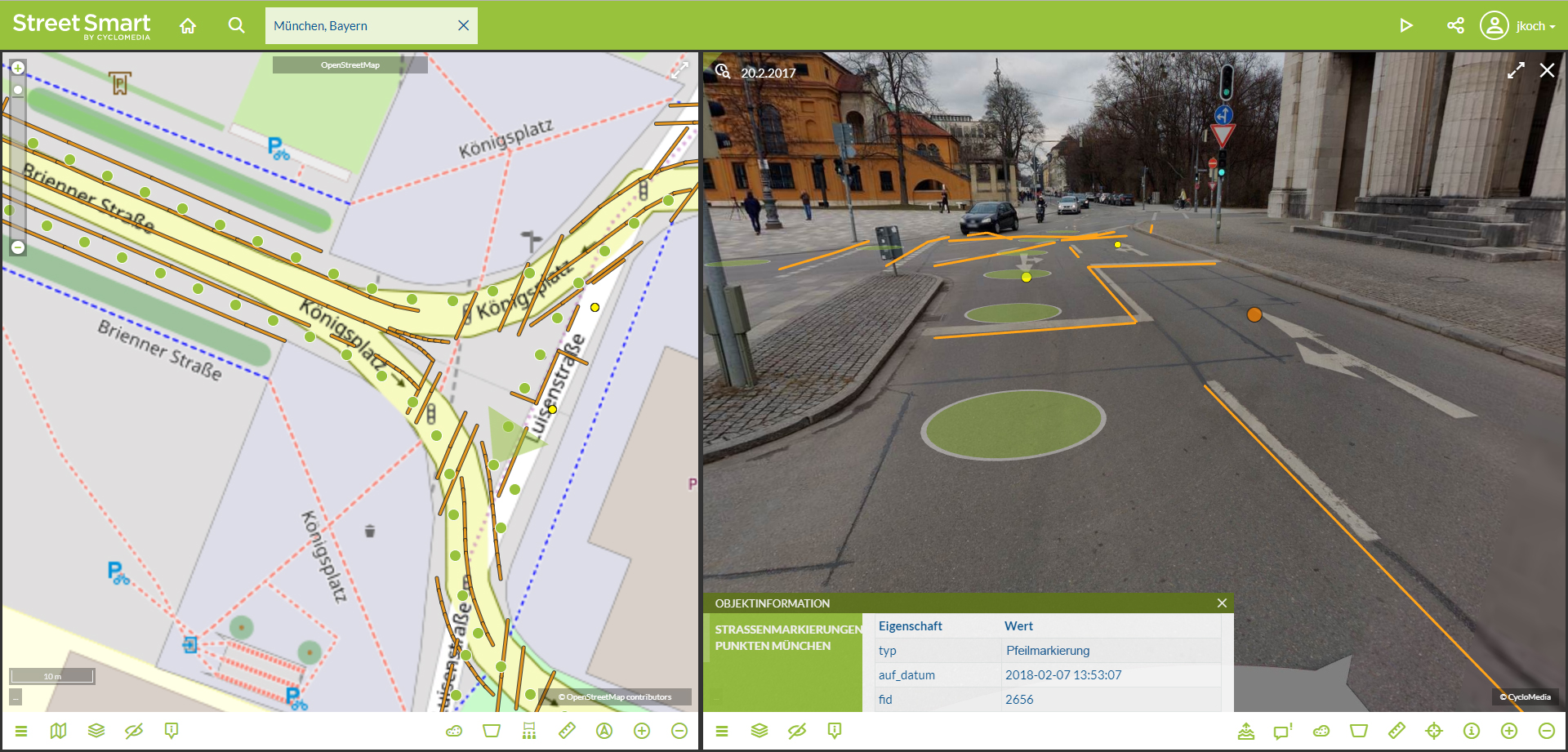Click the map north arrow compass
The width and height of the screenshot is (1568, 752).
pyautogui.click(x=604, y=731)
